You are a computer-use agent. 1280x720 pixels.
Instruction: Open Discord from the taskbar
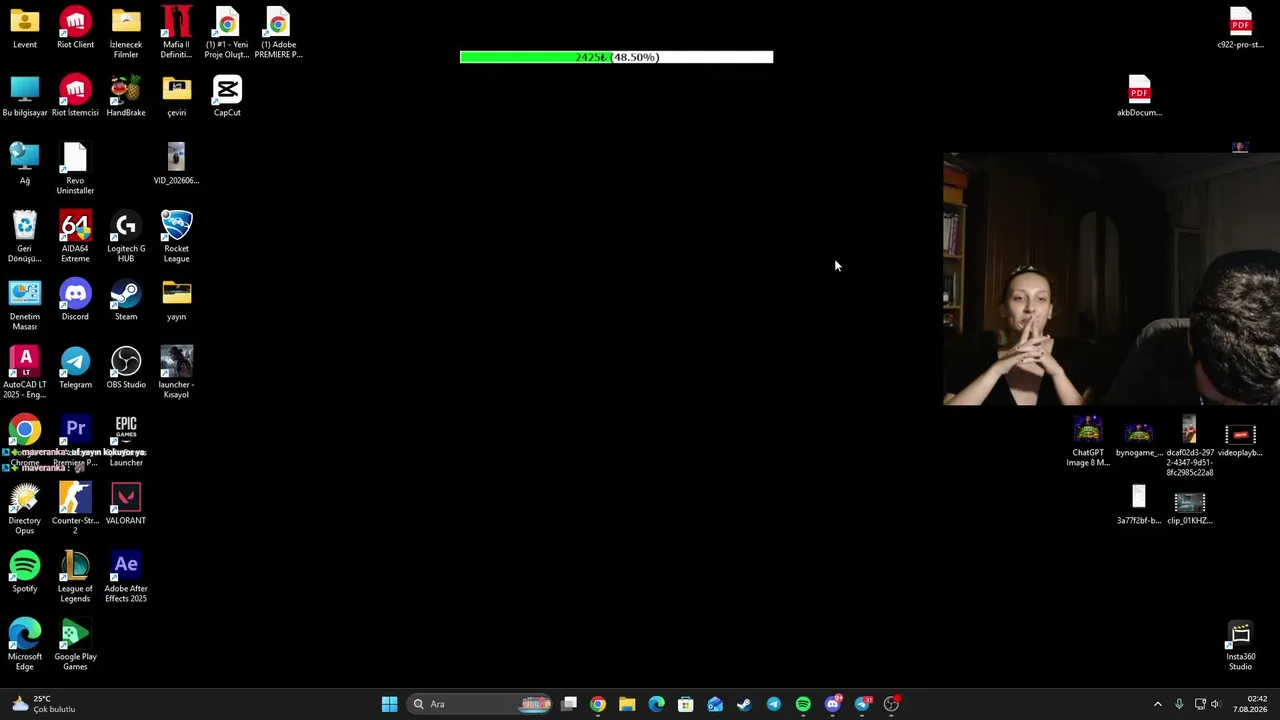coord(833,704)
